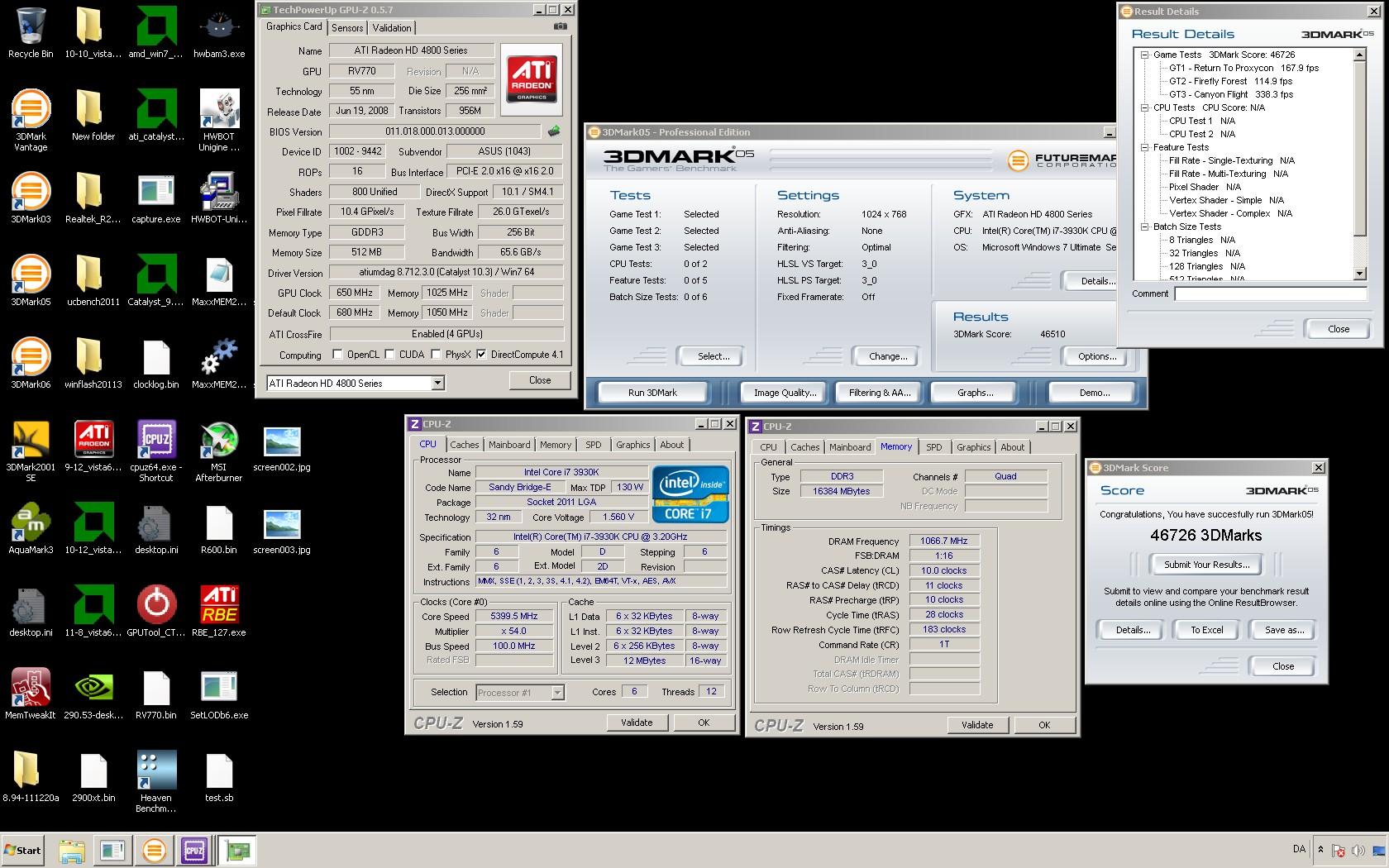Open Mainboard tab in left CPU-Z window
Viewport: 1389px width, 868px height.
[x=509, y=445]
